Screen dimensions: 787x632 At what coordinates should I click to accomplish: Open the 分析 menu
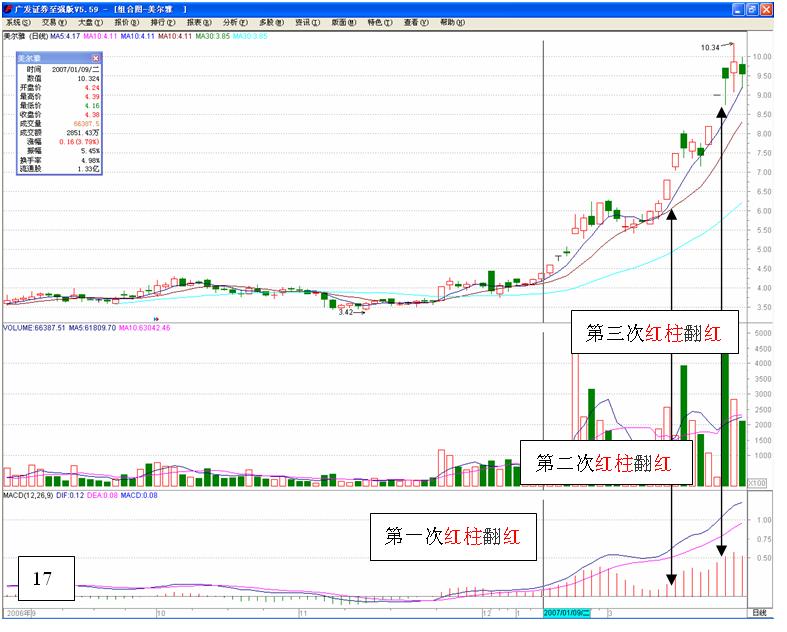[x=234, y=21]
